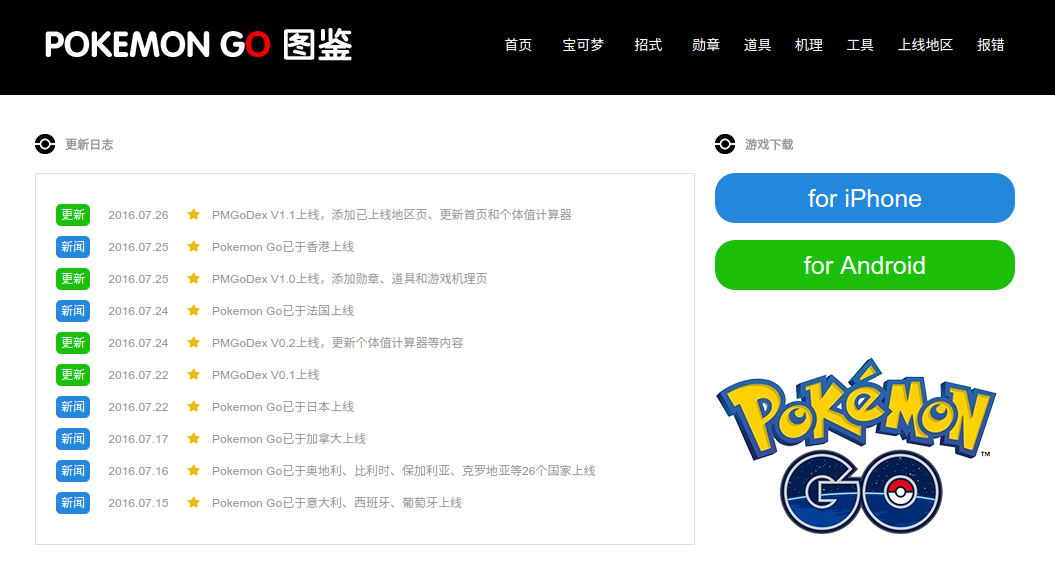Click the 新闻 badge on 意大利 row
The height and width of the screenshot is (587, 1055).
pyautogui.click(x=73, y=503)
